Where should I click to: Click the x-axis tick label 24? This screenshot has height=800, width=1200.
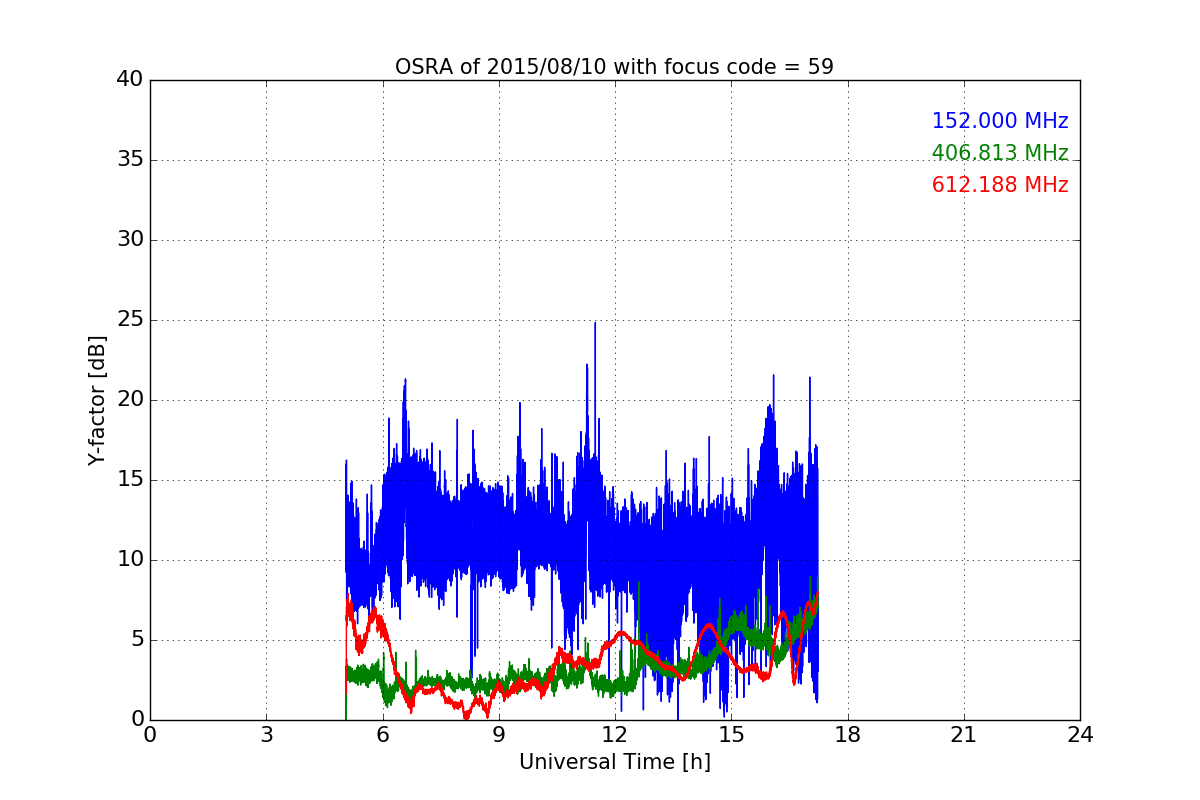(x=1080, y=735)
